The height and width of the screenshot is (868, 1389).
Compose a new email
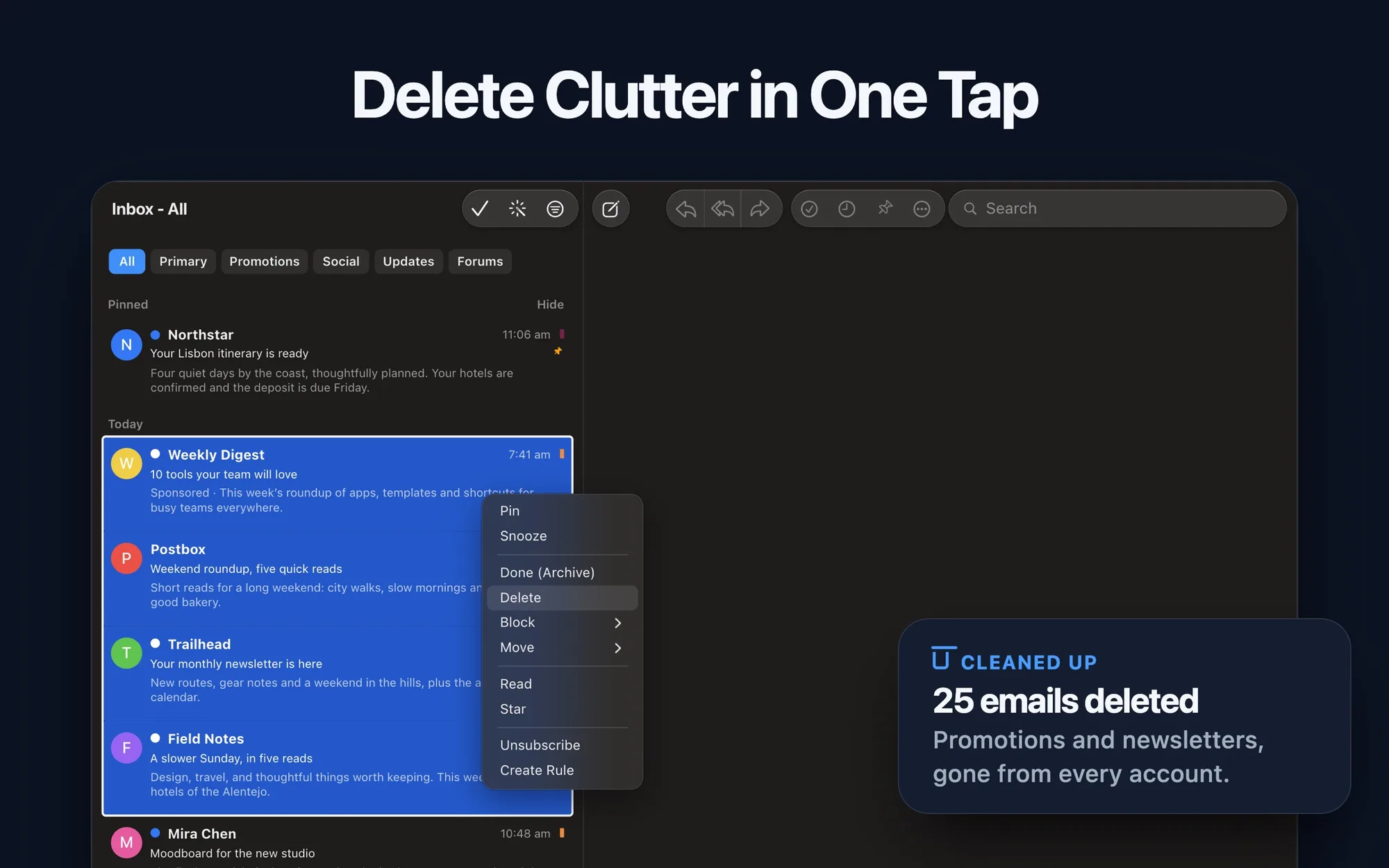pyautogui.click(x=610, y=209)
